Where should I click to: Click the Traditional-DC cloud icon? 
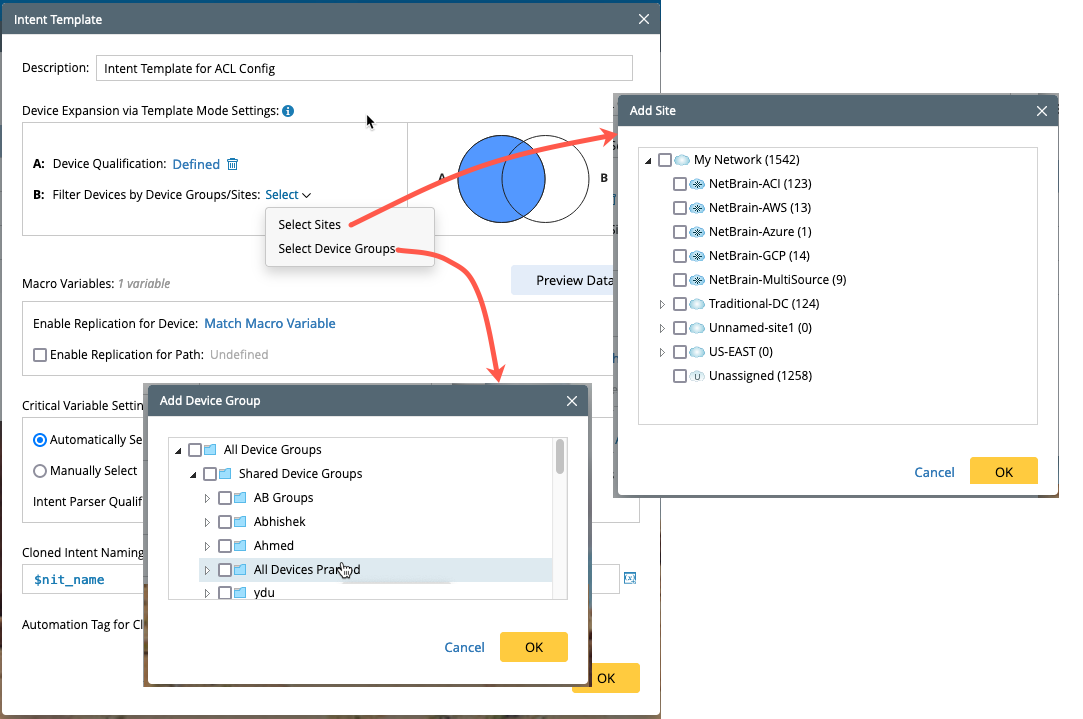(x=697, y=304)
